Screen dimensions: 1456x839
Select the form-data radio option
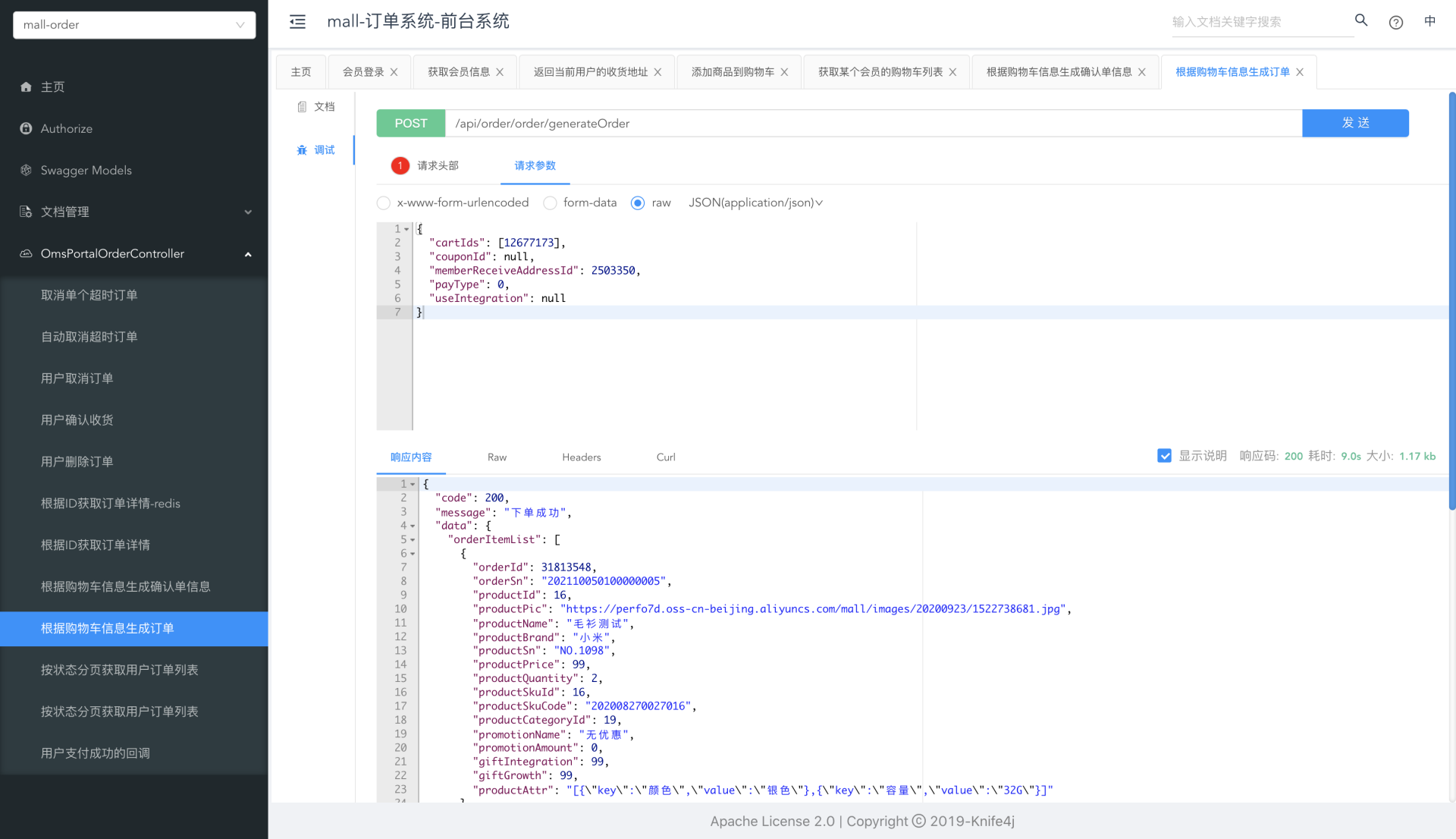tap(551, 203)
